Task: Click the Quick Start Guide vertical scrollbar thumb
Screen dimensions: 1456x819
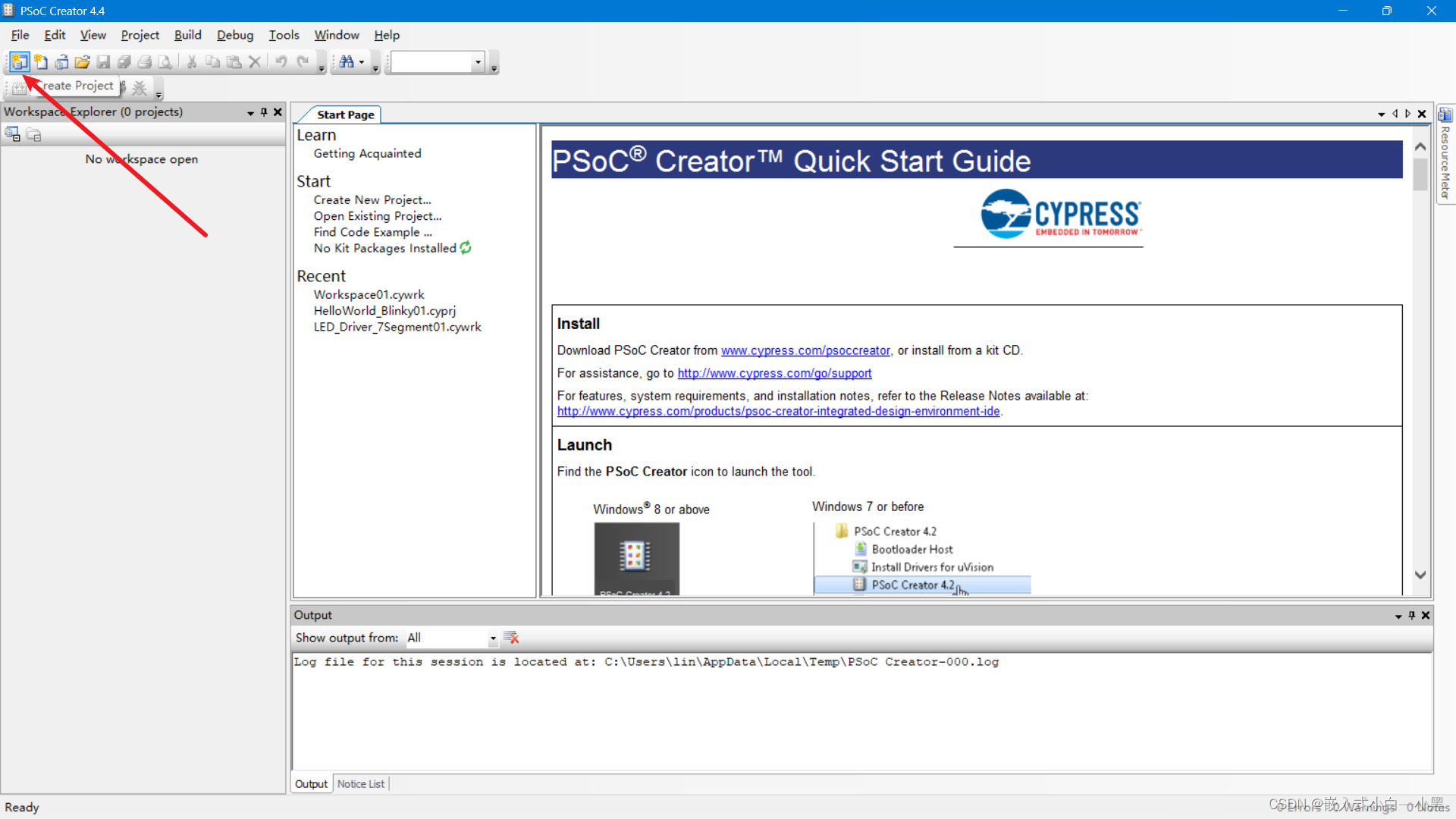Action: 1420,175
